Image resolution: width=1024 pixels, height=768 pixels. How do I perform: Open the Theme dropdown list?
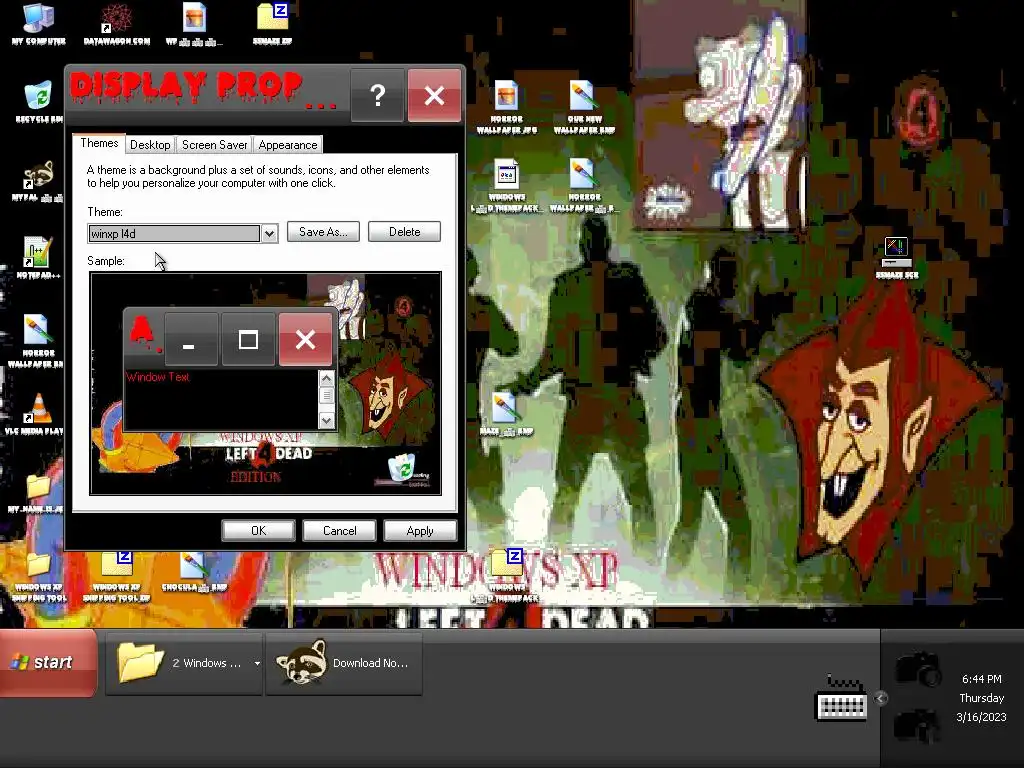(x=269, y=234)
